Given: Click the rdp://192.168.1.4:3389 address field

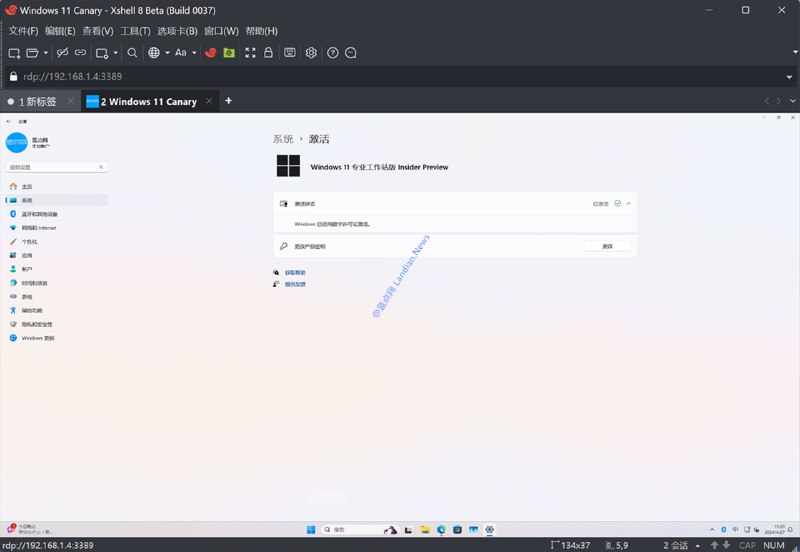Looking at the screenshot, I should coord(398,77).
